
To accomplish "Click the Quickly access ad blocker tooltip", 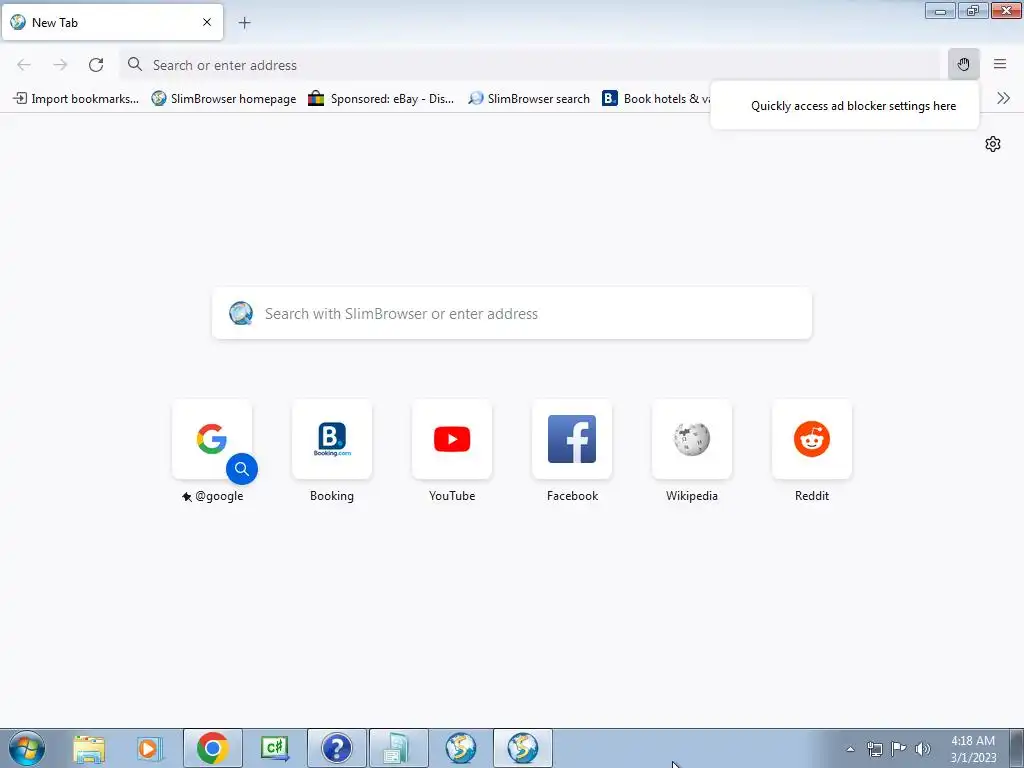I will 845,106.
